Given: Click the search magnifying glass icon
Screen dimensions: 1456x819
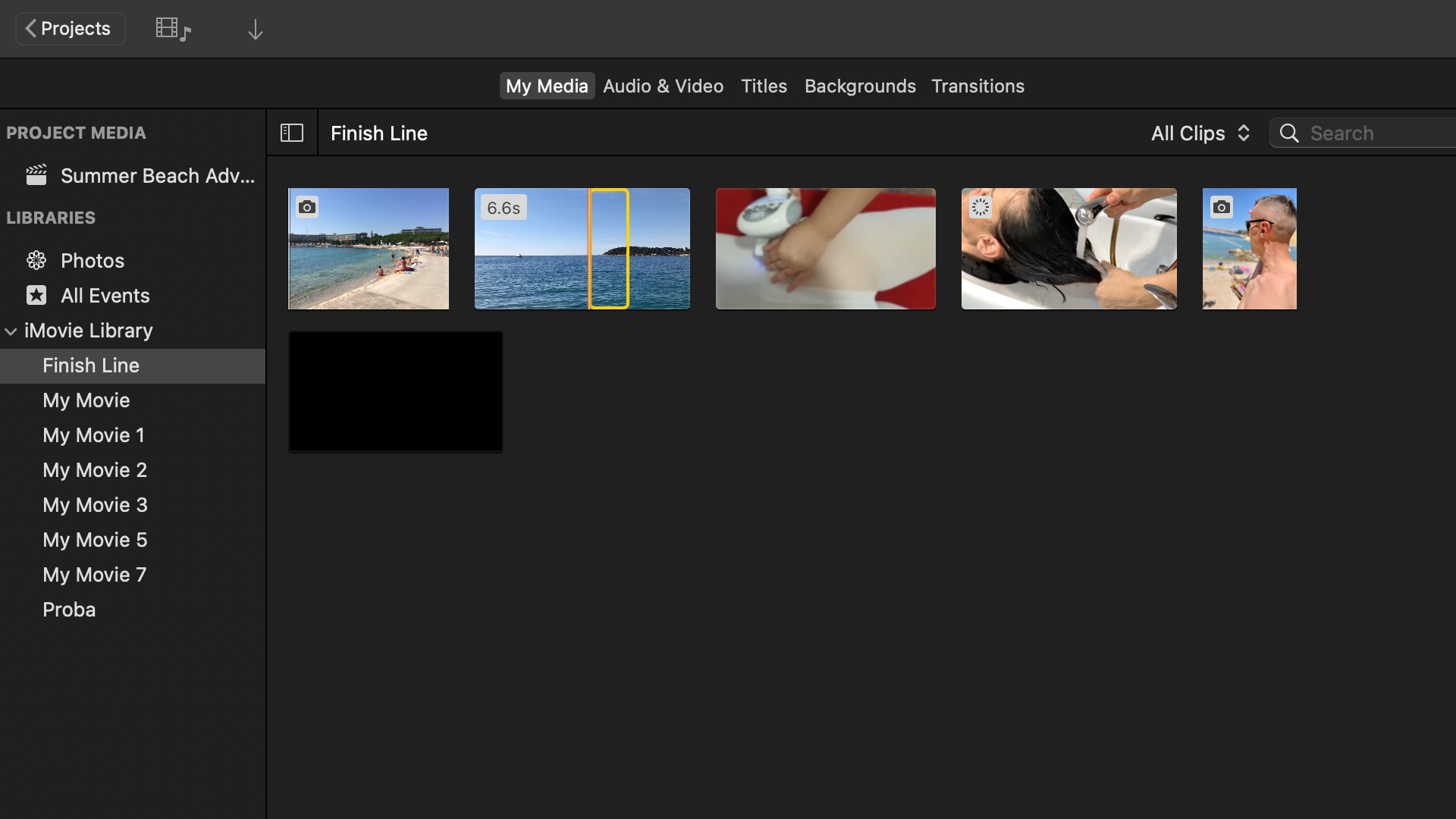Looking at the screenshot, I should [x=1289, y=133].
